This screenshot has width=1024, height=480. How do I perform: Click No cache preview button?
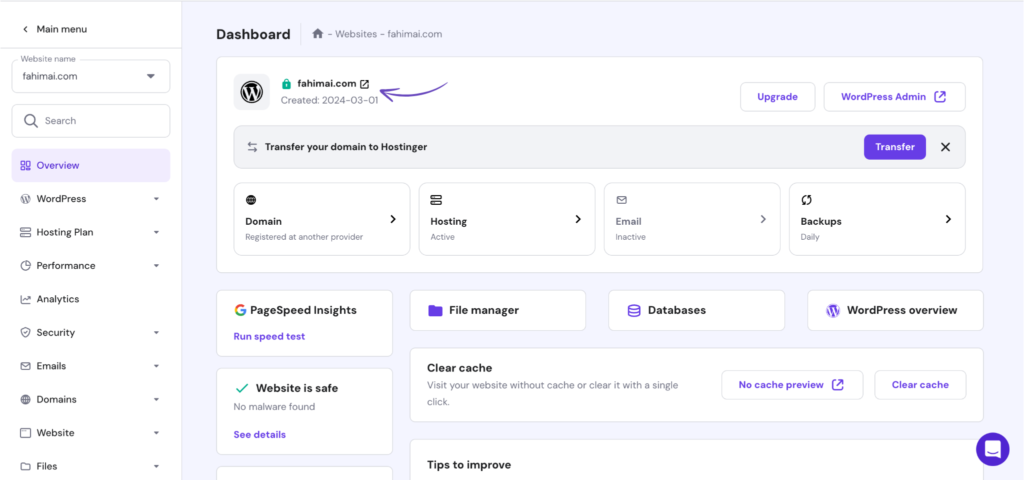[792, 385]
